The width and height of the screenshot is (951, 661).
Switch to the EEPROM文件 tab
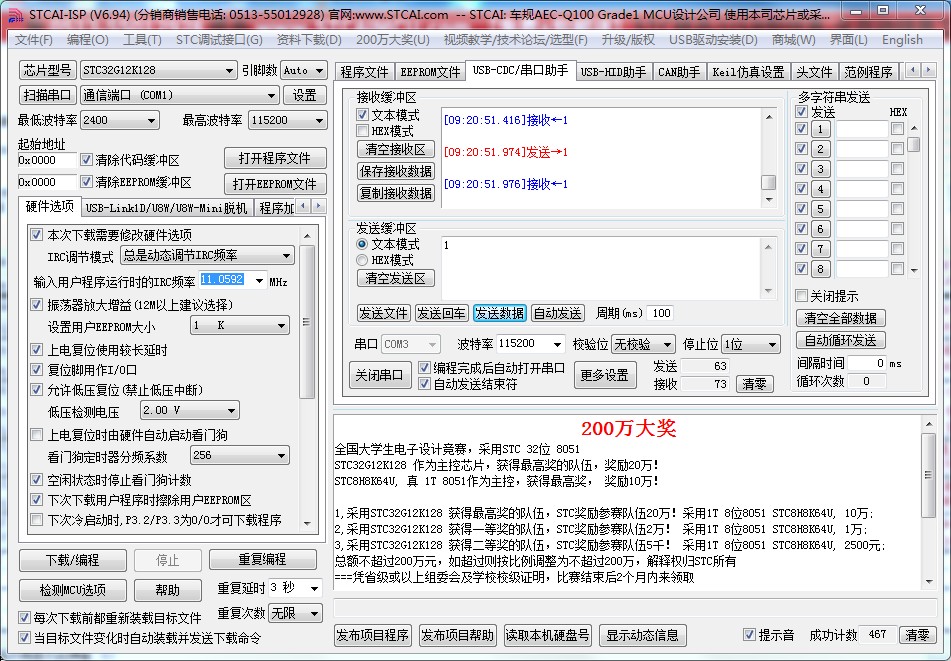click(x=430, y=72)
